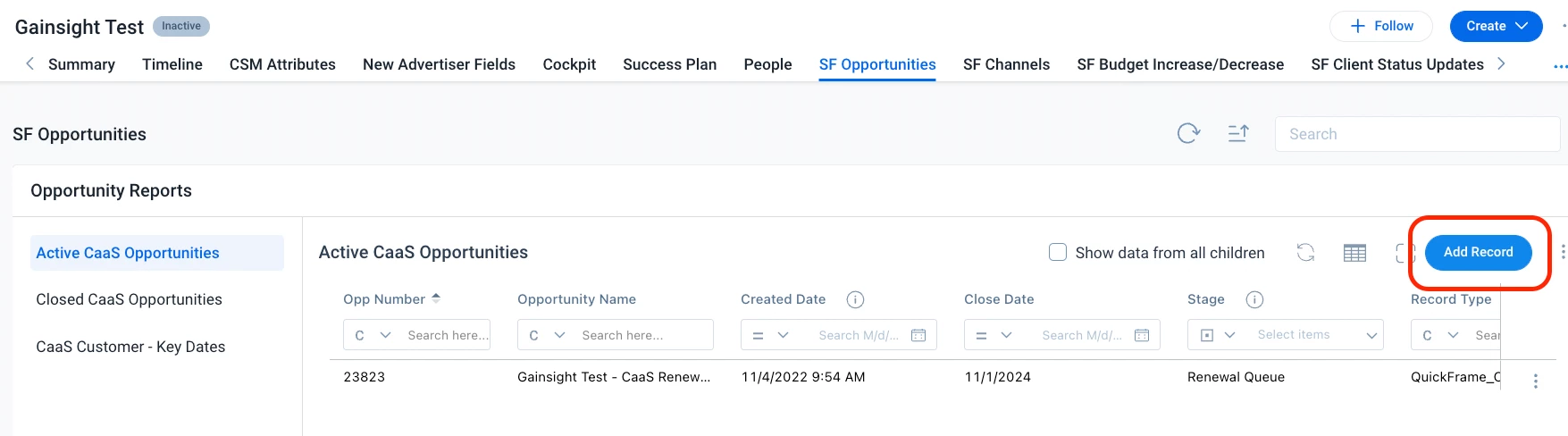The width and height of the screenshot is (1568, 436).
Task: Open the Created Date calendar picker
Action: pyautogui.click(x=918, y=335)
